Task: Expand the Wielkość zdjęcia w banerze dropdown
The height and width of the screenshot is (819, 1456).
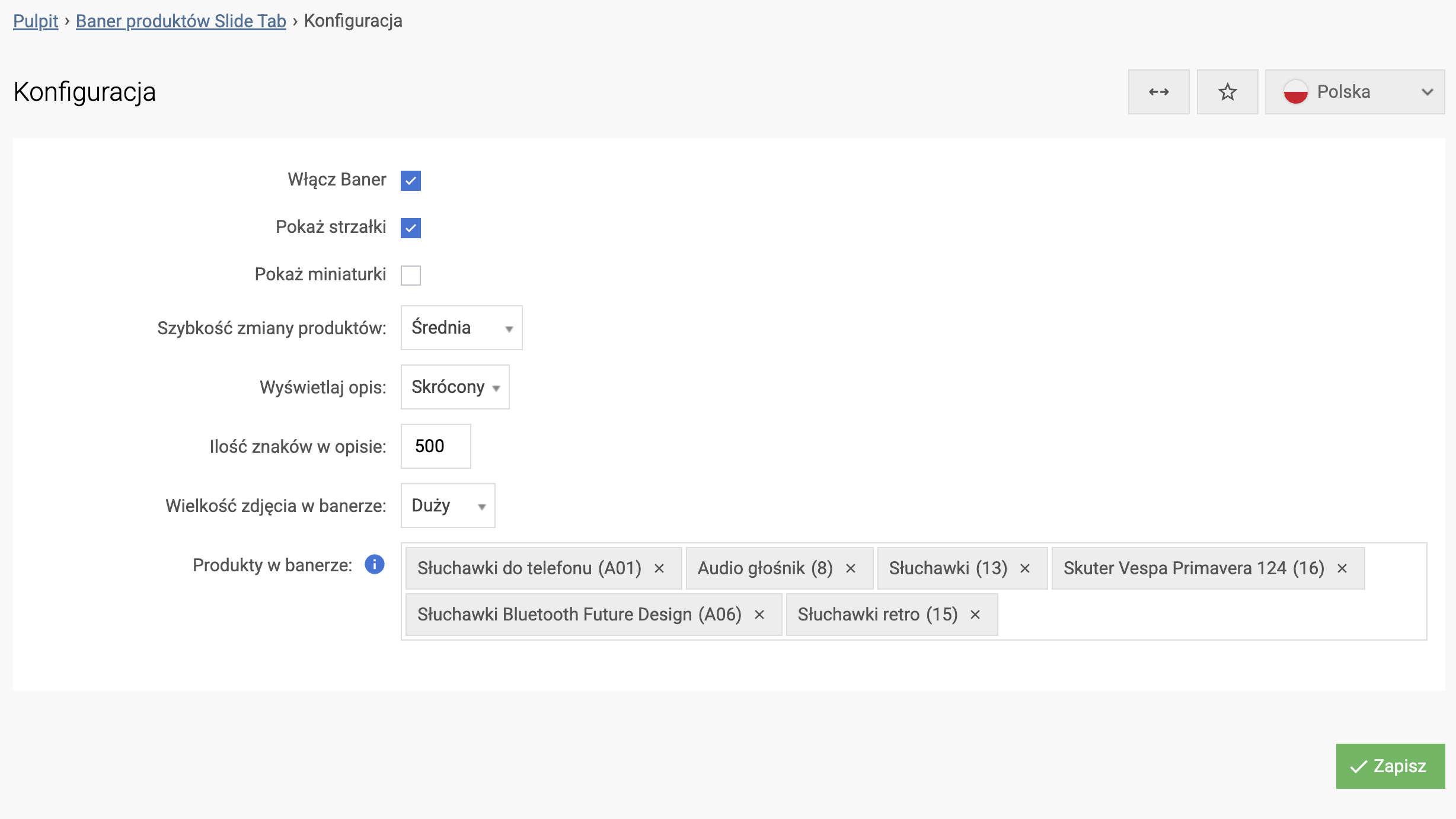Action: (x=448, y=506)
